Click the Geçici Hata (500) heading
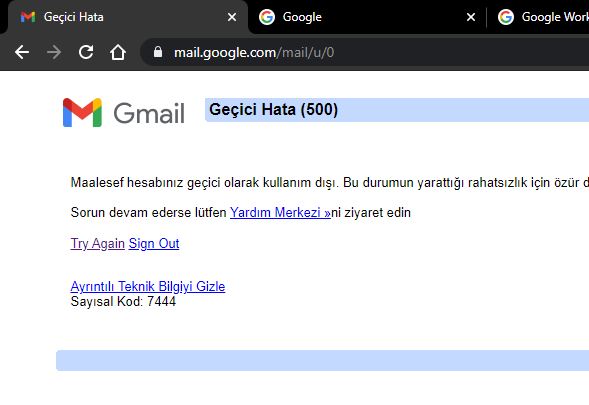589x405 pixels. click(x=273, y=110)
